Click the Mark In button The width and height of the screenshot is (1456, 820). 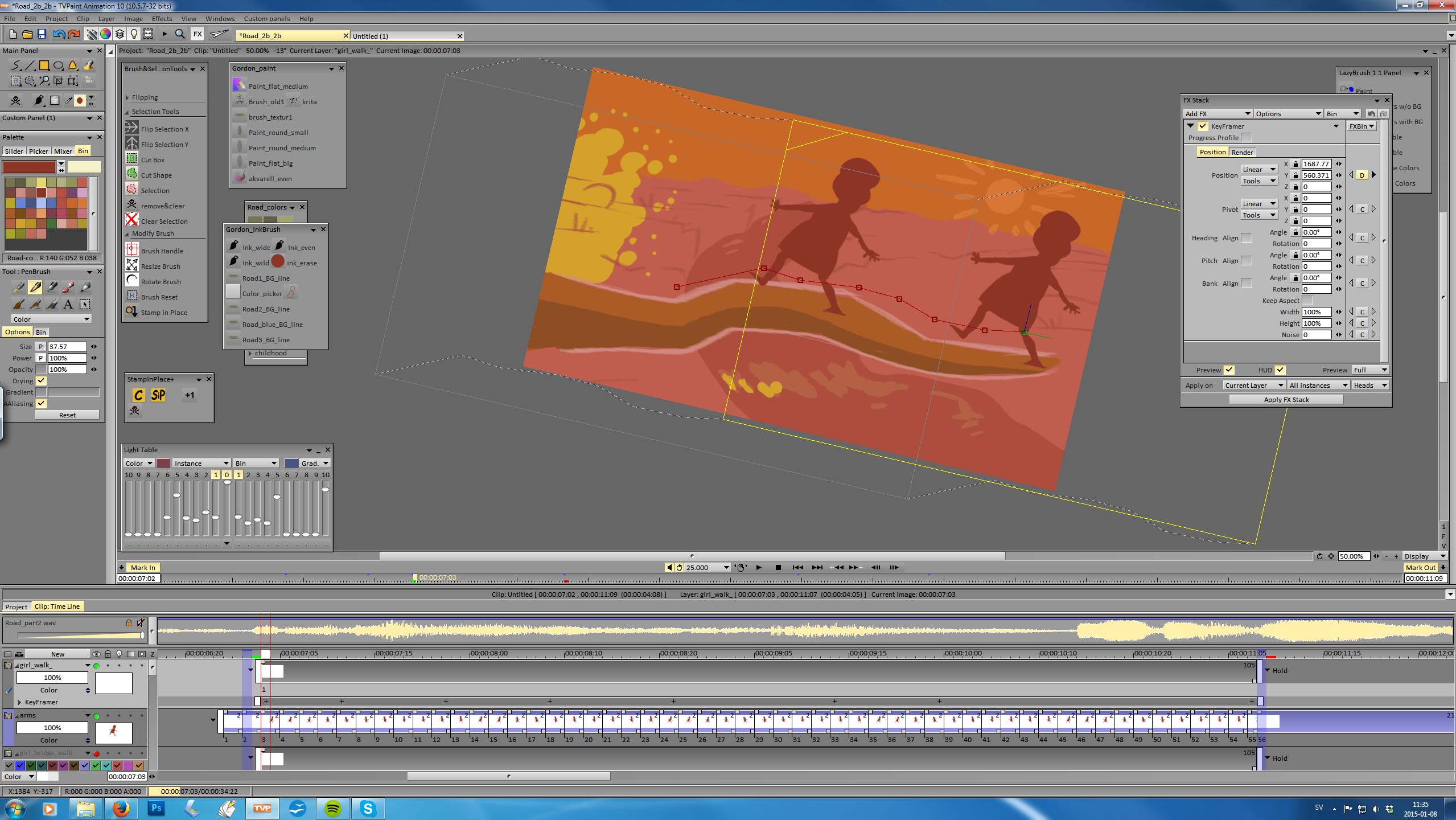[x=143, y=568]
